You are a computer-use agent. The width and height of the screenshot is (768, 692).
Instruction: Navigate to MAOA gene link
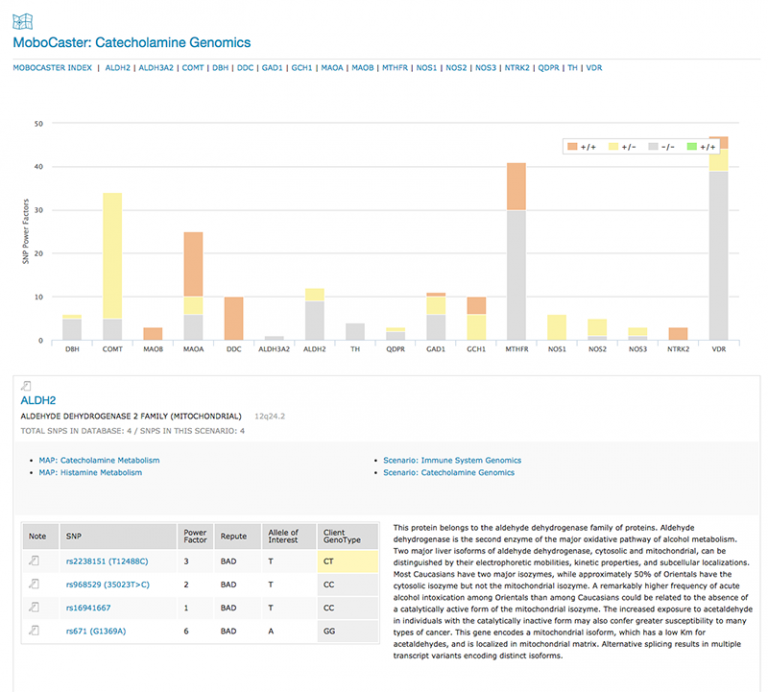coord(332,68)
